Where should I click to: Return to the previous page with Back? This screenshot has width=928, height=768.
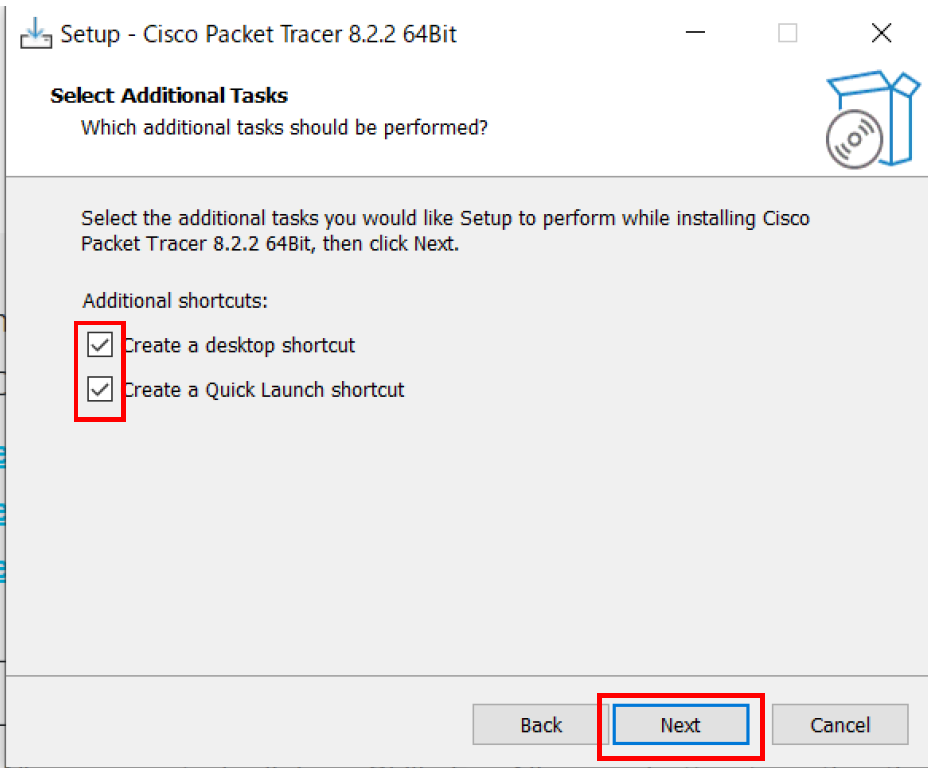(541, 725)
